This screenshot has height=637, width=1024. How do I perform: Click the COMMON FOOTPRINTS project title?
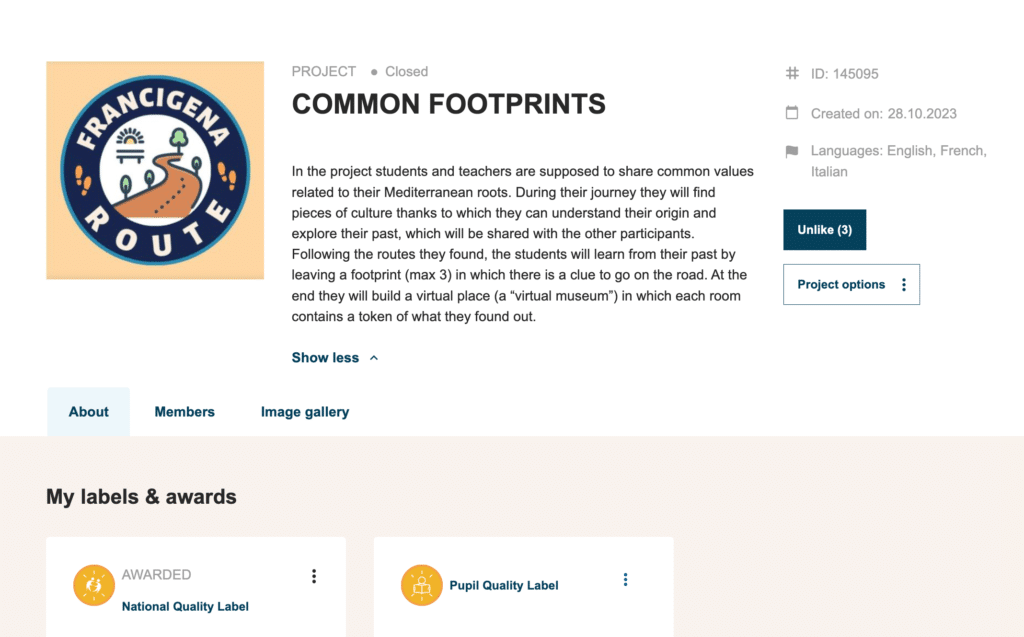pyautogui.click(x=448, y=103)
